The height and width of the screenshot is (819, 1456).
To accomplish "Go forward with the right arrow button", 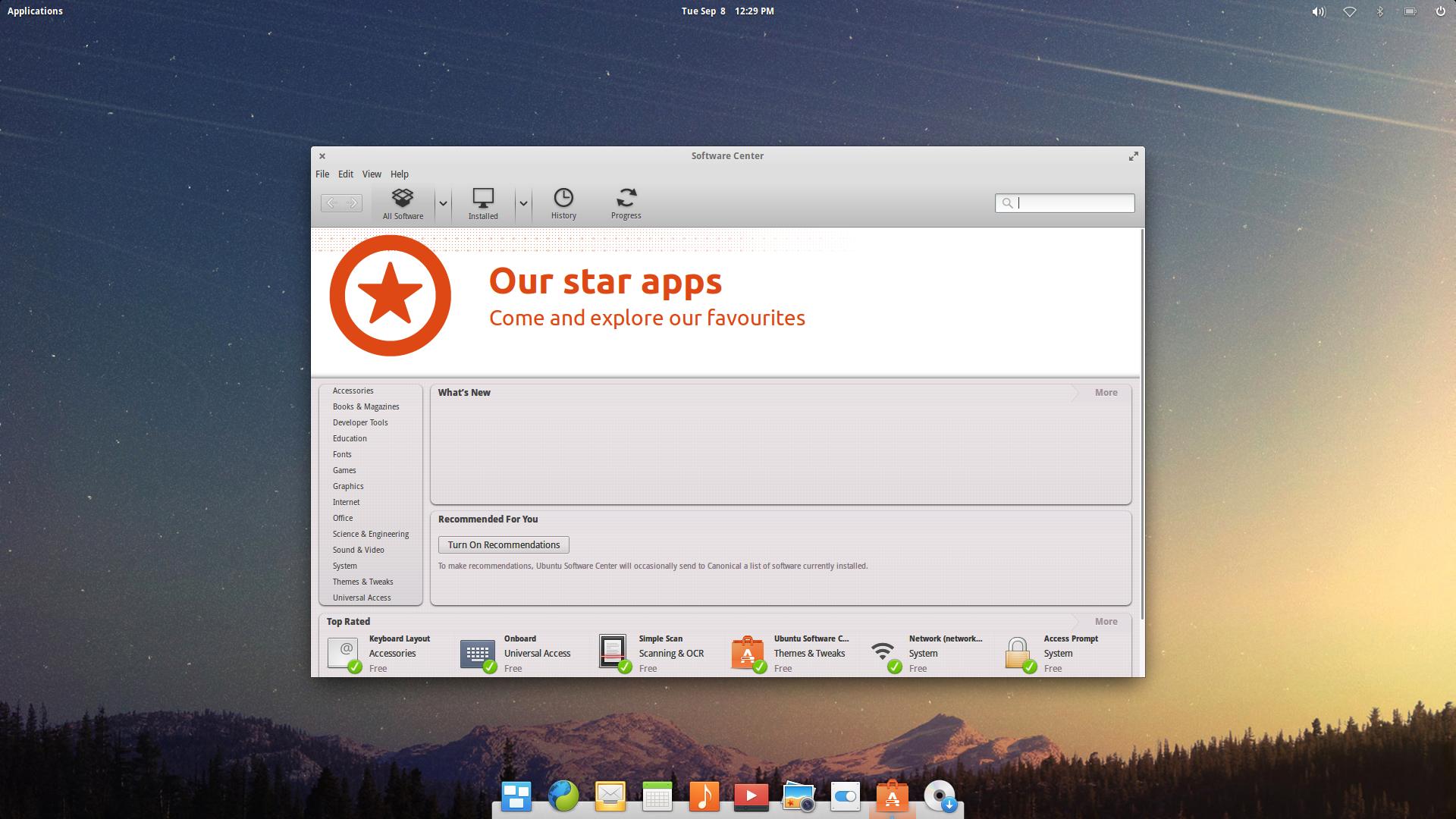I will 352,202.
